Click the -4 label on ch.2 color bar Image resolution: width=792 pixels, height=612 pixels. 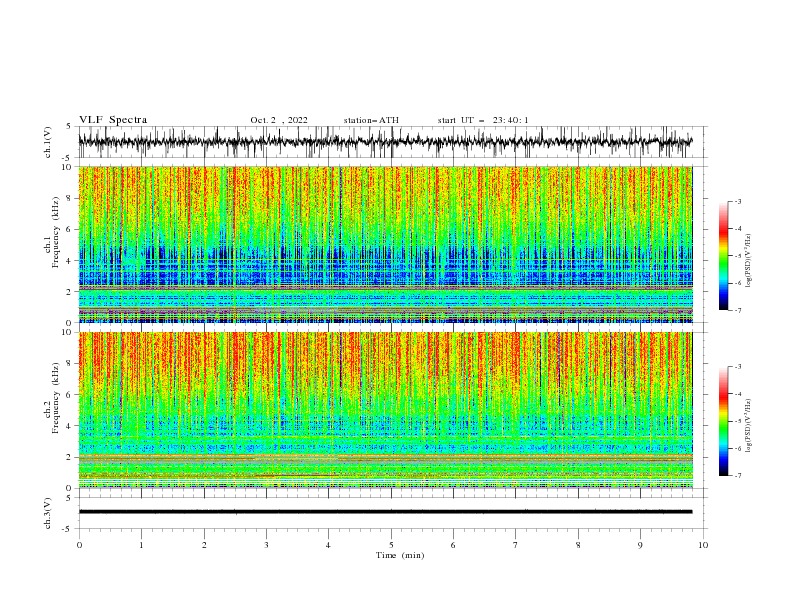[x=738, y=394]
